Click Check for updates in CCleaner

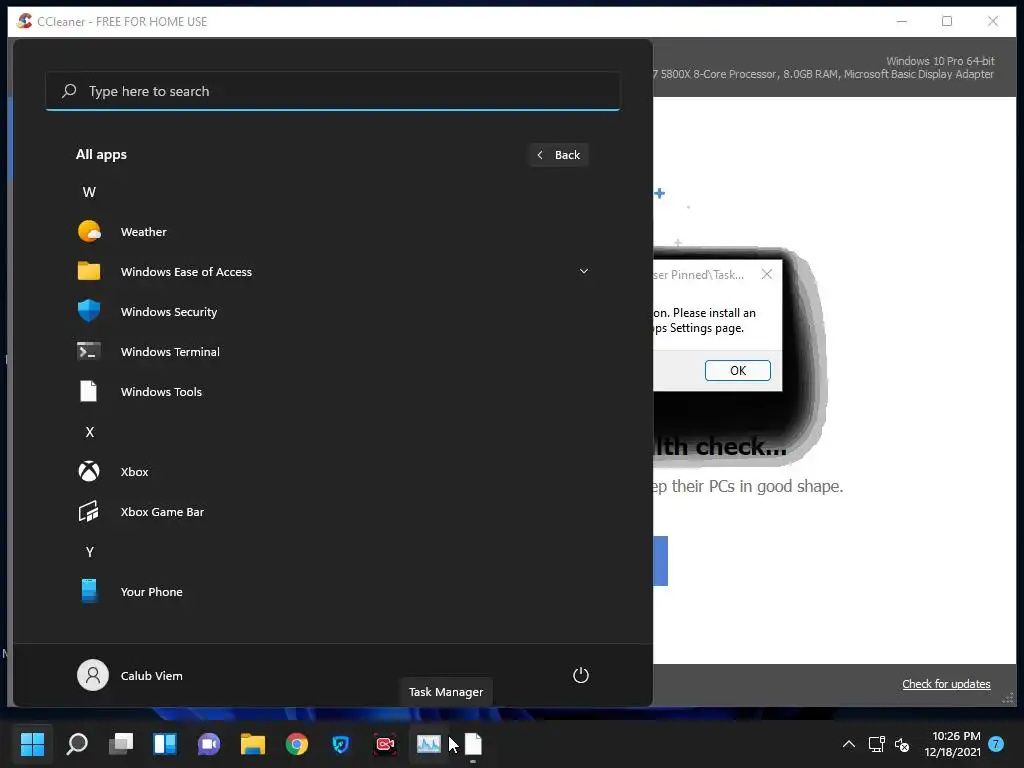[x=946, y=684]
